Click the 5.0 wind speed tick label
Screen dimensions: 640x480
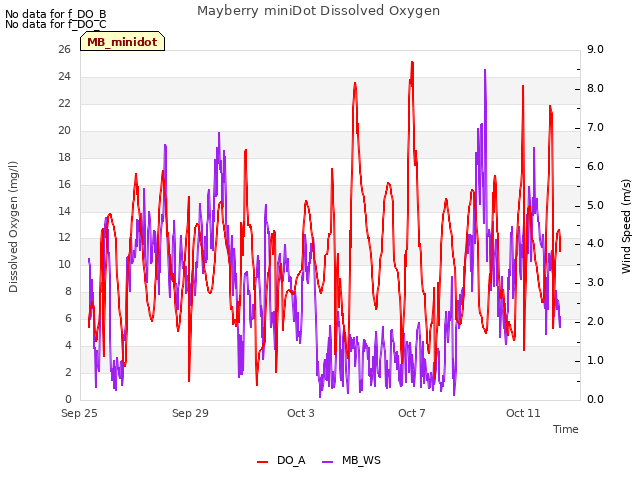595,205
